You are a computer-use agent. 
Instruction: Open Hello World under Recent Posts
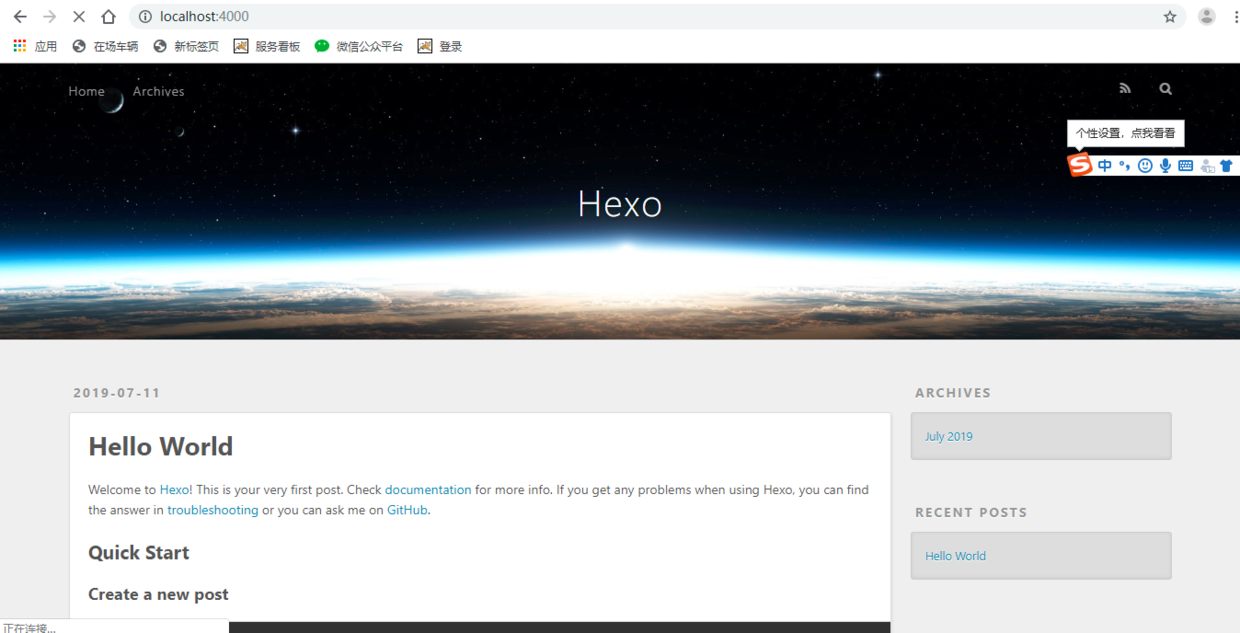[955, 556]
